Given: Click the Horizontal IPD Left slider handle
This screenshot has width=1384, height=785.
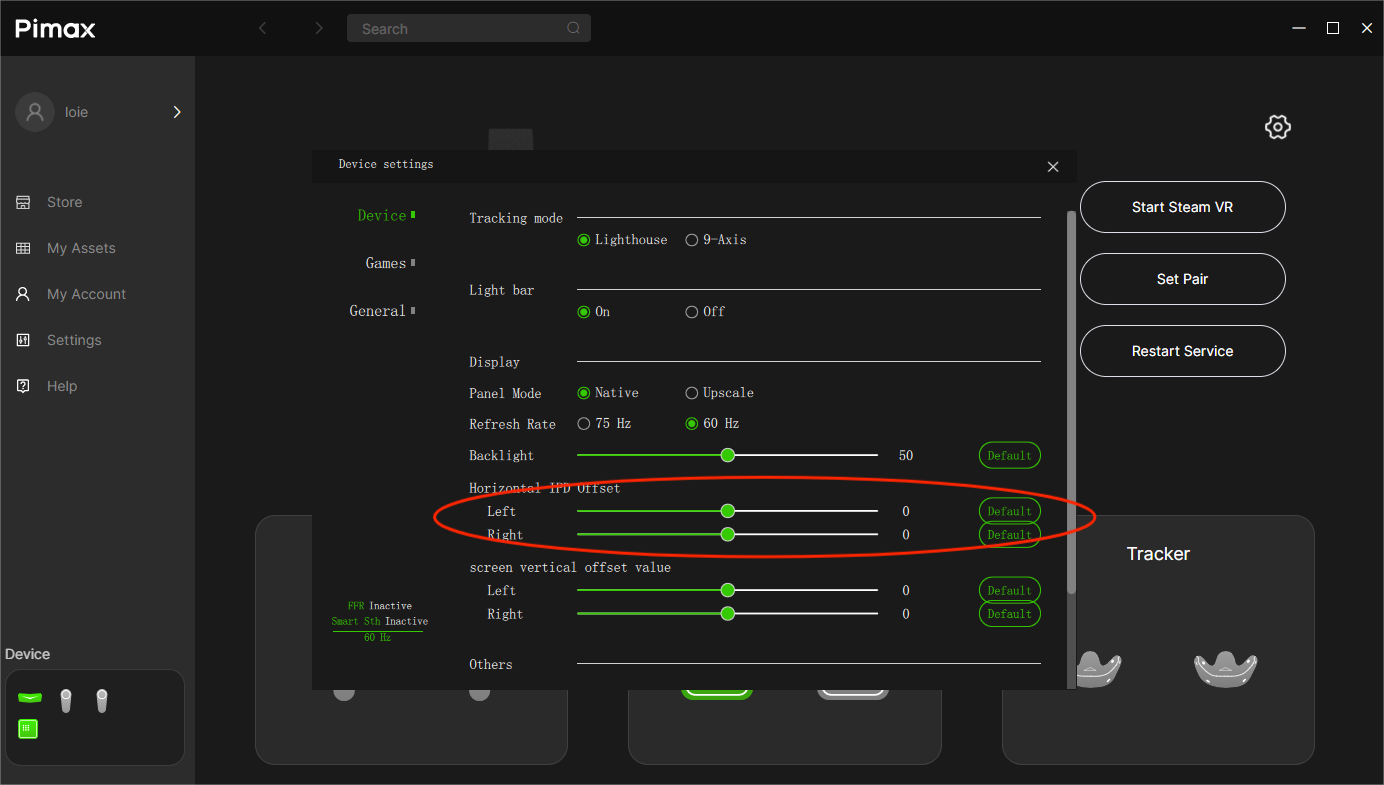Looking at the screenshot, I should [728, 510].
